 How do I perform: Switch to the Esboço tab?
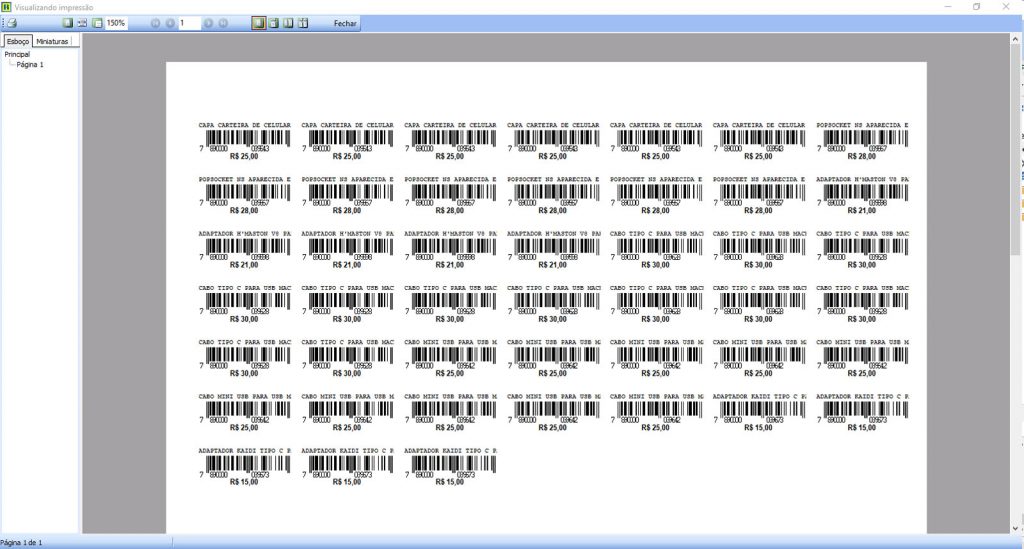[x=17, y=41]
